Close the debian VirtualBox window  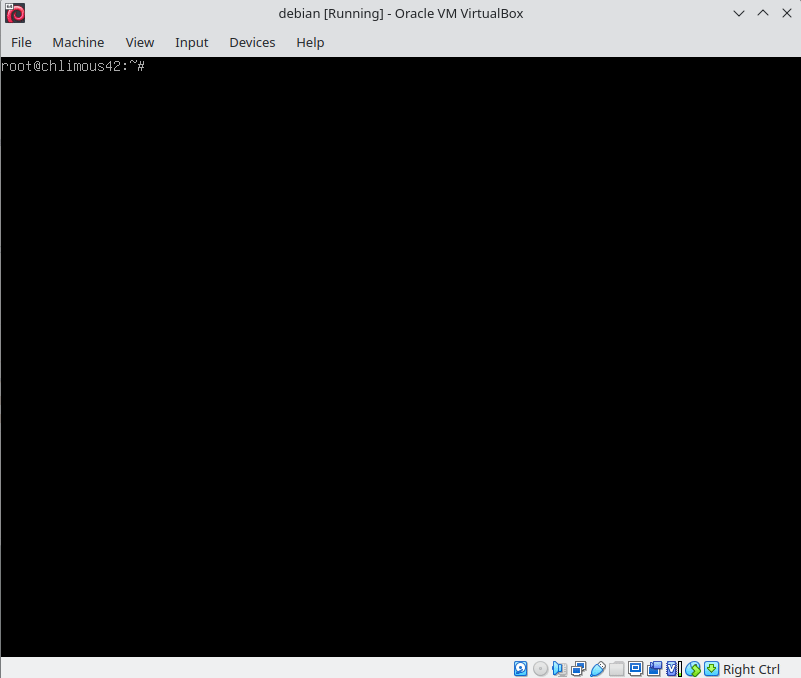click(x=787, y=13)
